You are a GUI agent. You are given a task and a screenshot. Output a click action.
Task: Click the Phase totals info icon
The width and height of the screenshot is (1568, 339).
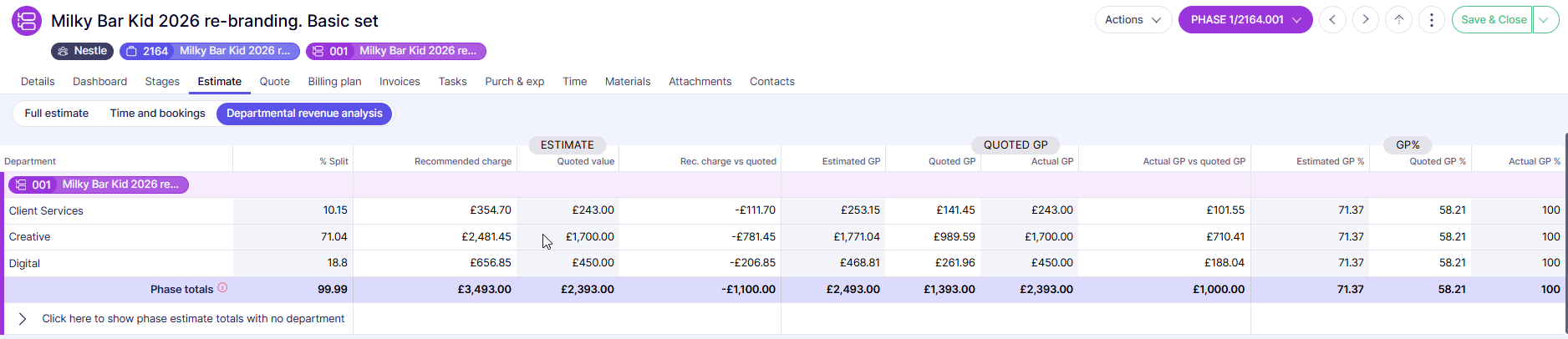(222, 288)
